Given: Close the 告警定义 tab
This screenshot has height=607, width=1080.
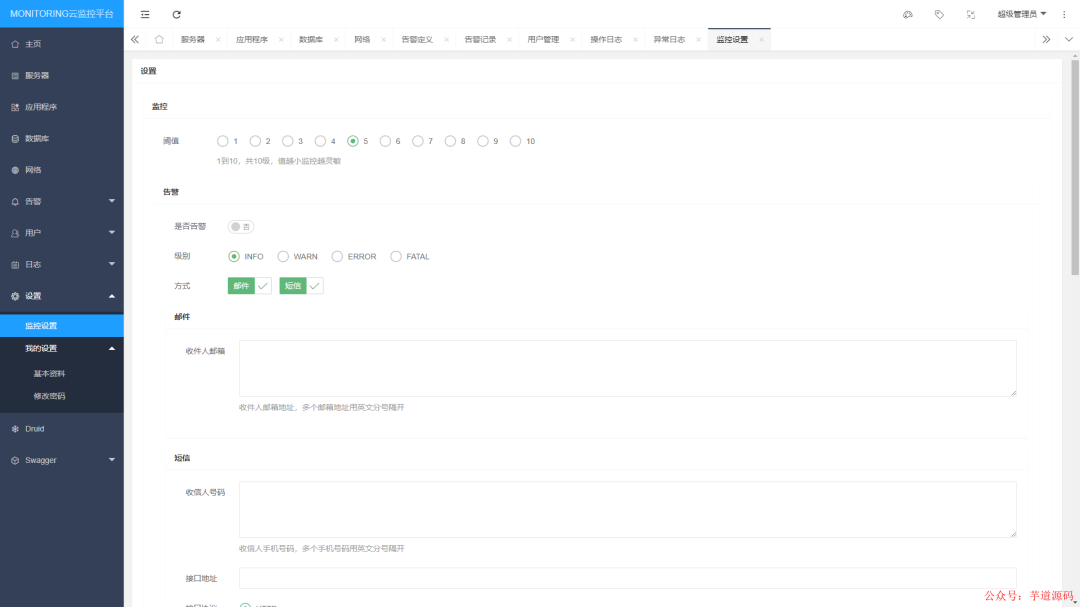Looking at the screenshot, I should pos(446,40).
